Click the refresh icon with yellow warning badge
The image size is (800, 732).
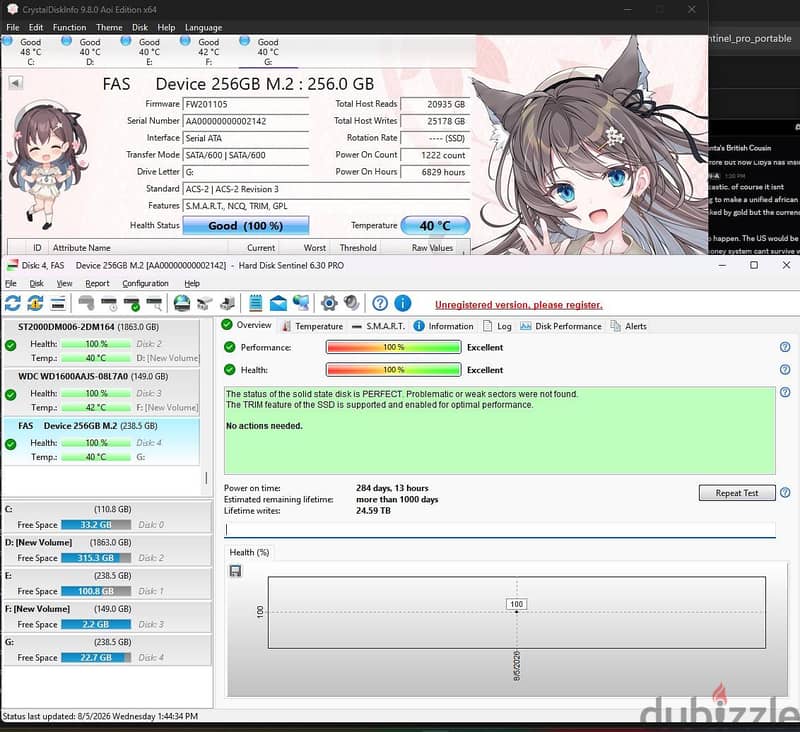click(35, 303)
